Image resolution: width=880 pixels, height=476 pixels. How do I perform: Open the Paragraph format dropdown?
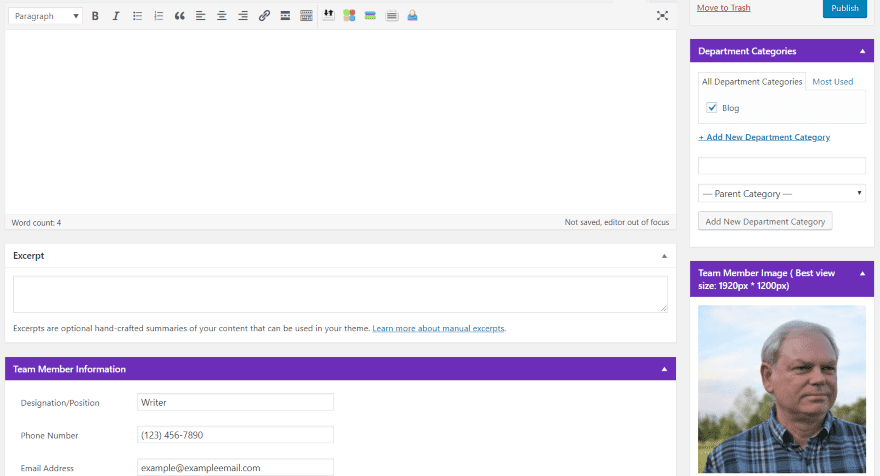(45, 16)
